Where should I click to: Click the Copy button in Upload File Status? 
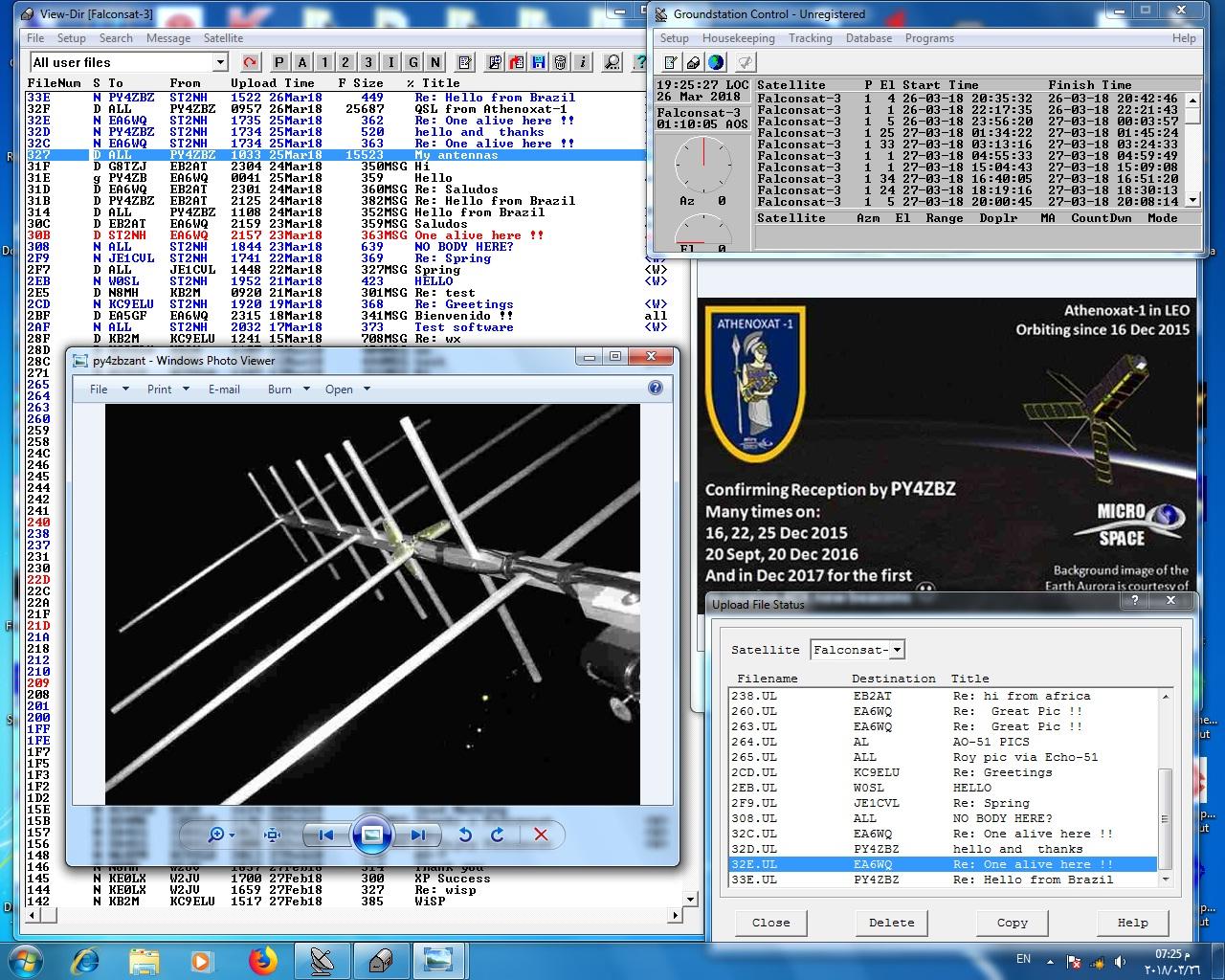[x=1012, y=923]
